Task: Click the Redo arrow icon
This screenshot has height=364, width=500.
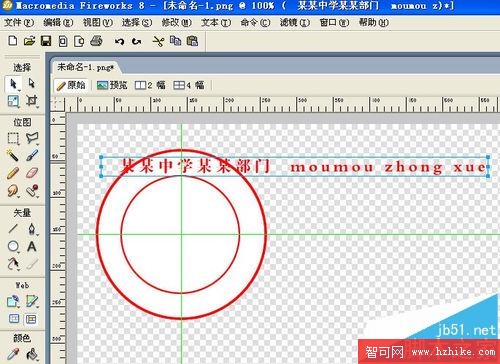Action: pos(136,42)
